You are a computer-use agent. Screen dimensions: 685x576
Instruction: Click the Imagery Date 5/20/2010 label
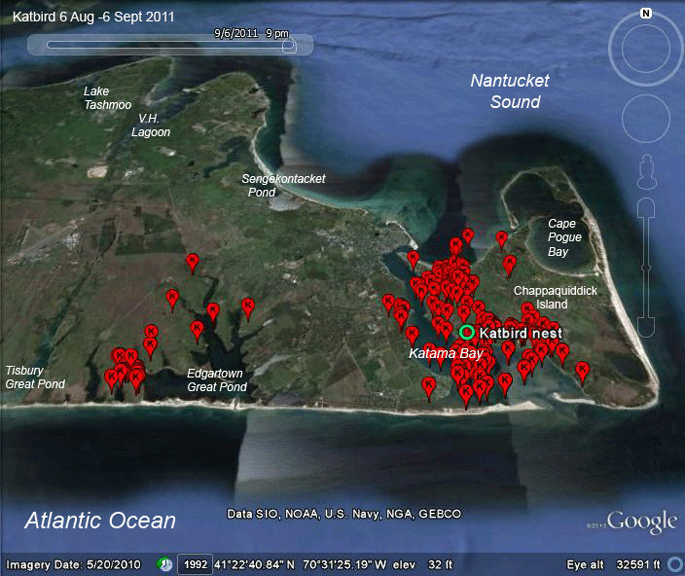(x=73, y=565)
